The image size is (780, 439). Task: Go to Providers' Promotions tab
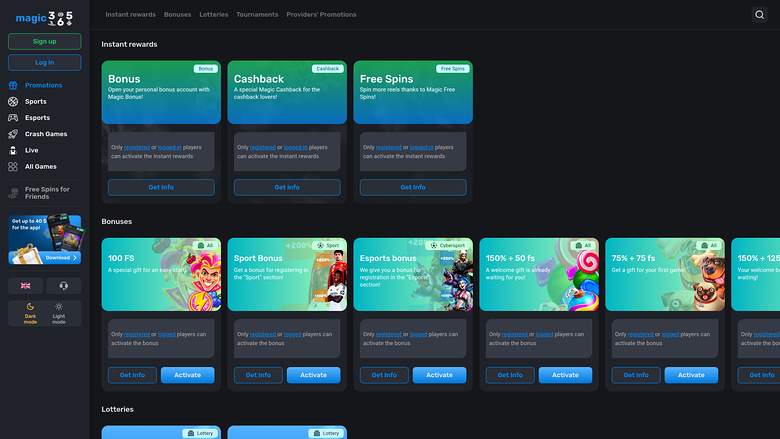321,14
